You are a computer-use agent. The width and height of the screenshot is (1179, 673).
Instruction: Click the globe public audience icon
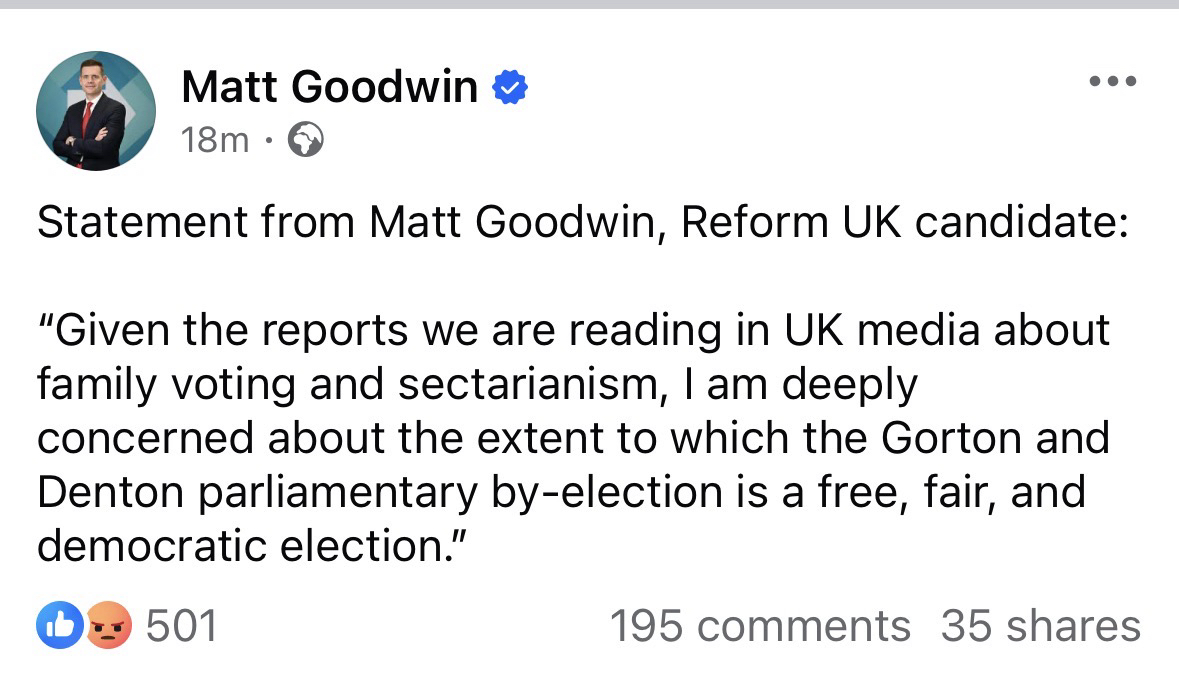pos(305,142)
